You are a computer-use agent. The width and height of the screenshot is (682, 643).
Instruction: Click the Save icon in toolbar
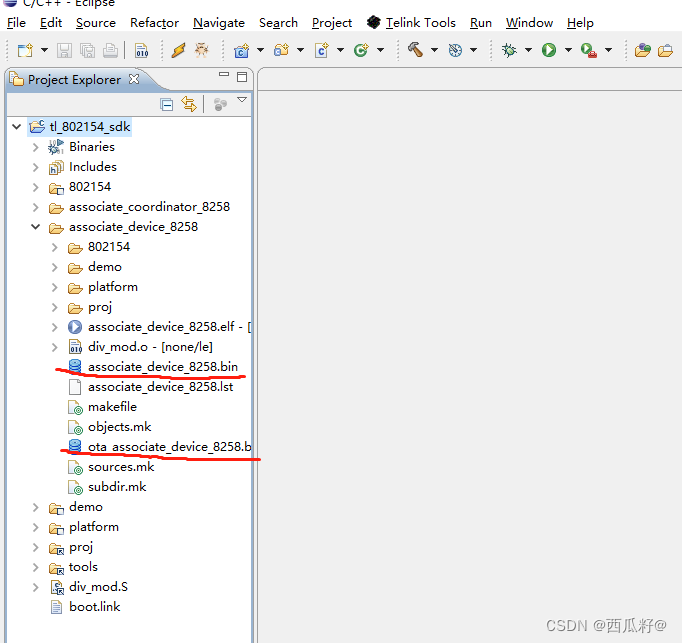(x=64, y=50)
